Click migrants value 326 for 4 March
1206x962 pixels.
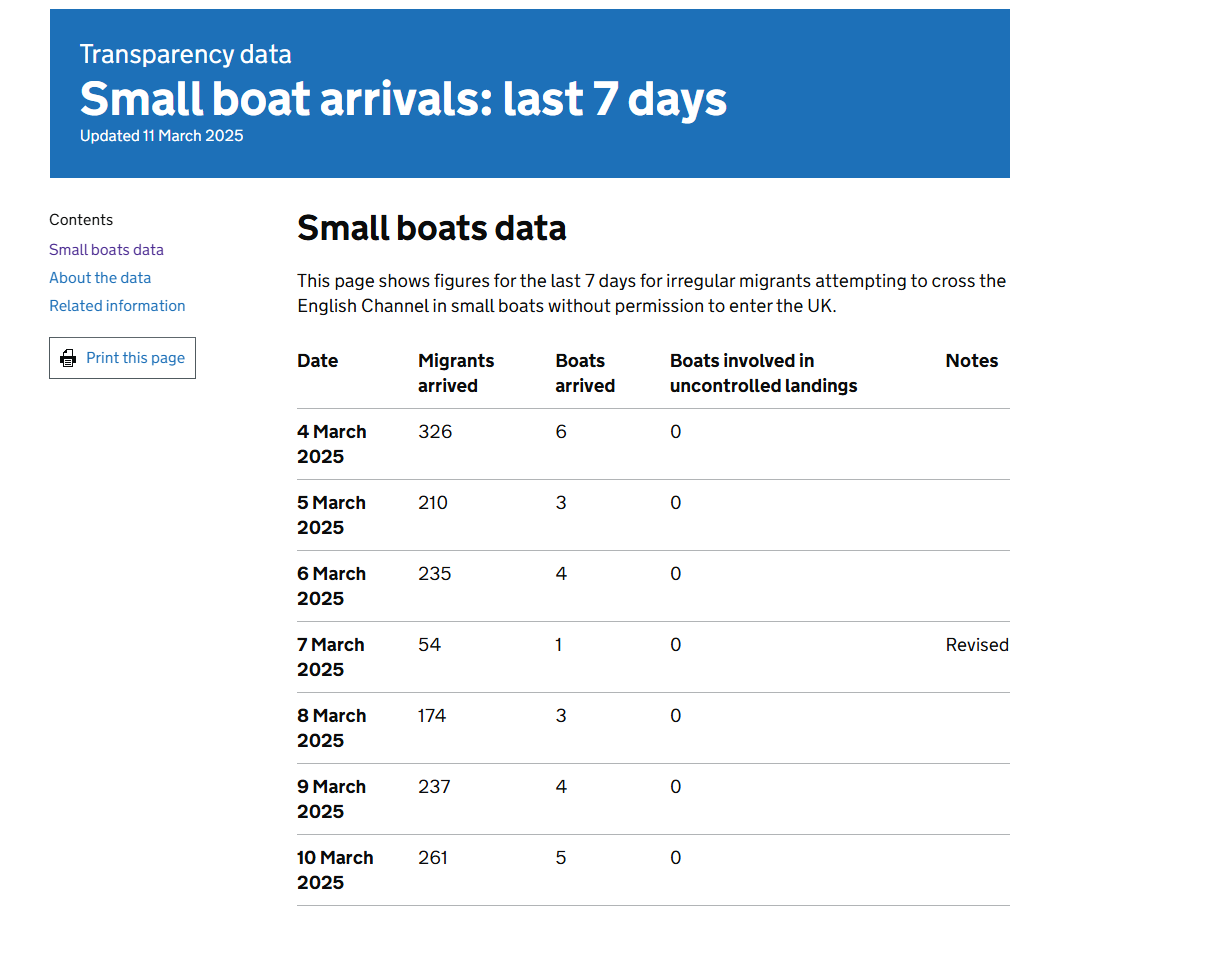[x=435, y=432]
